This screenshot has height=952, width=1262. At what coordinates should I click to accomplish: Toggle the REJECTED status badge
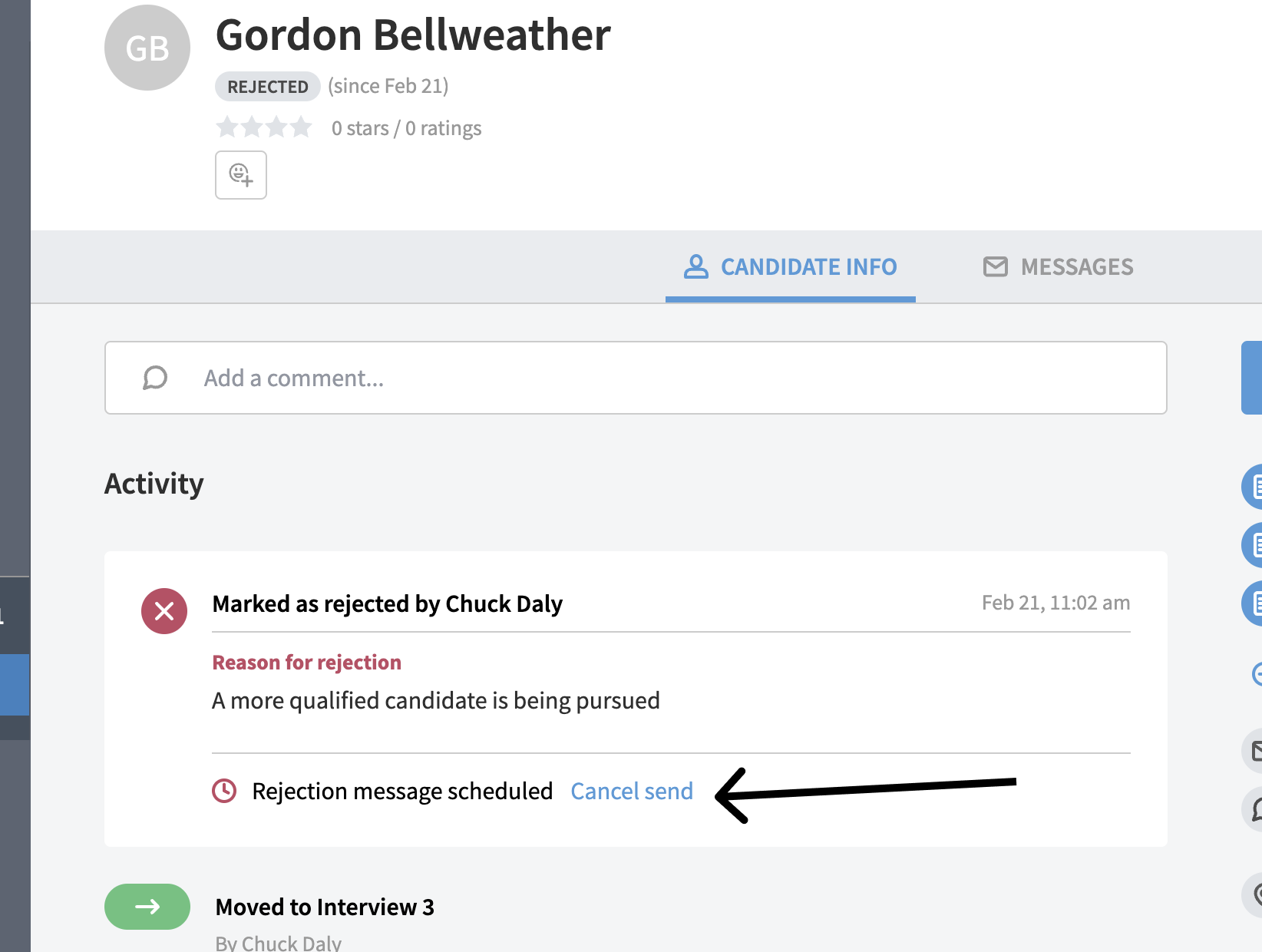(x=266, y=86)
